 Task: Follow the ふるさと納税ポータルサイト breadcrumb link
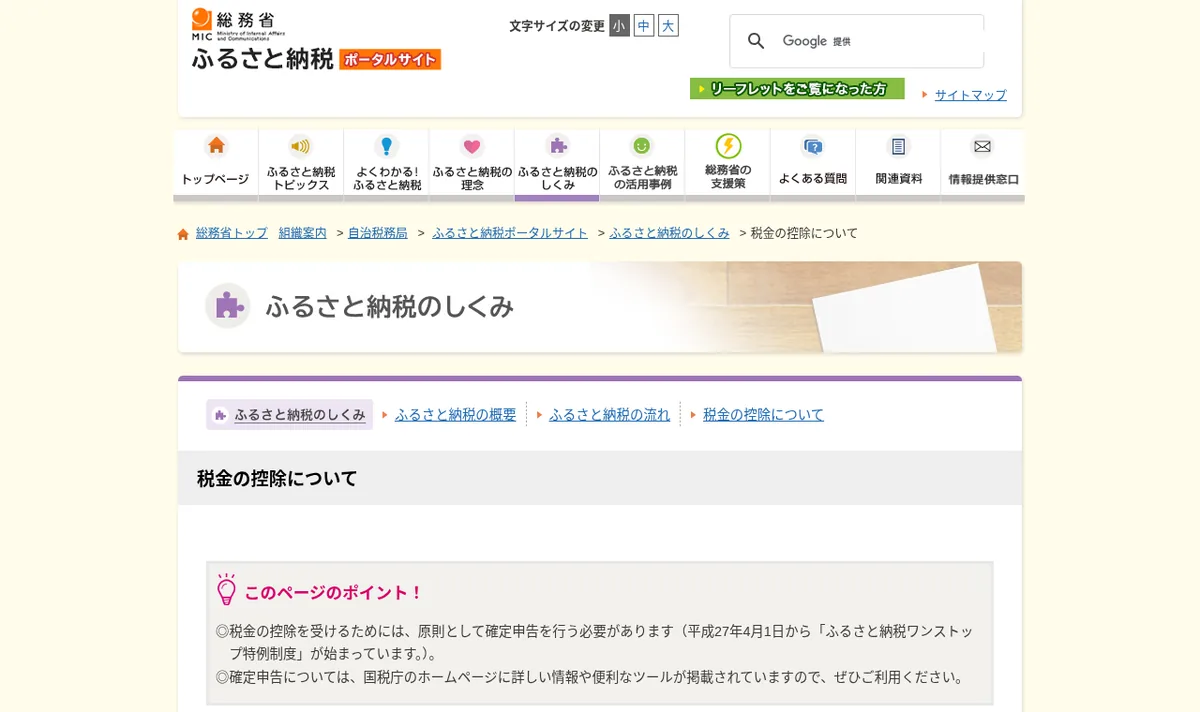(x=510, y=233)
